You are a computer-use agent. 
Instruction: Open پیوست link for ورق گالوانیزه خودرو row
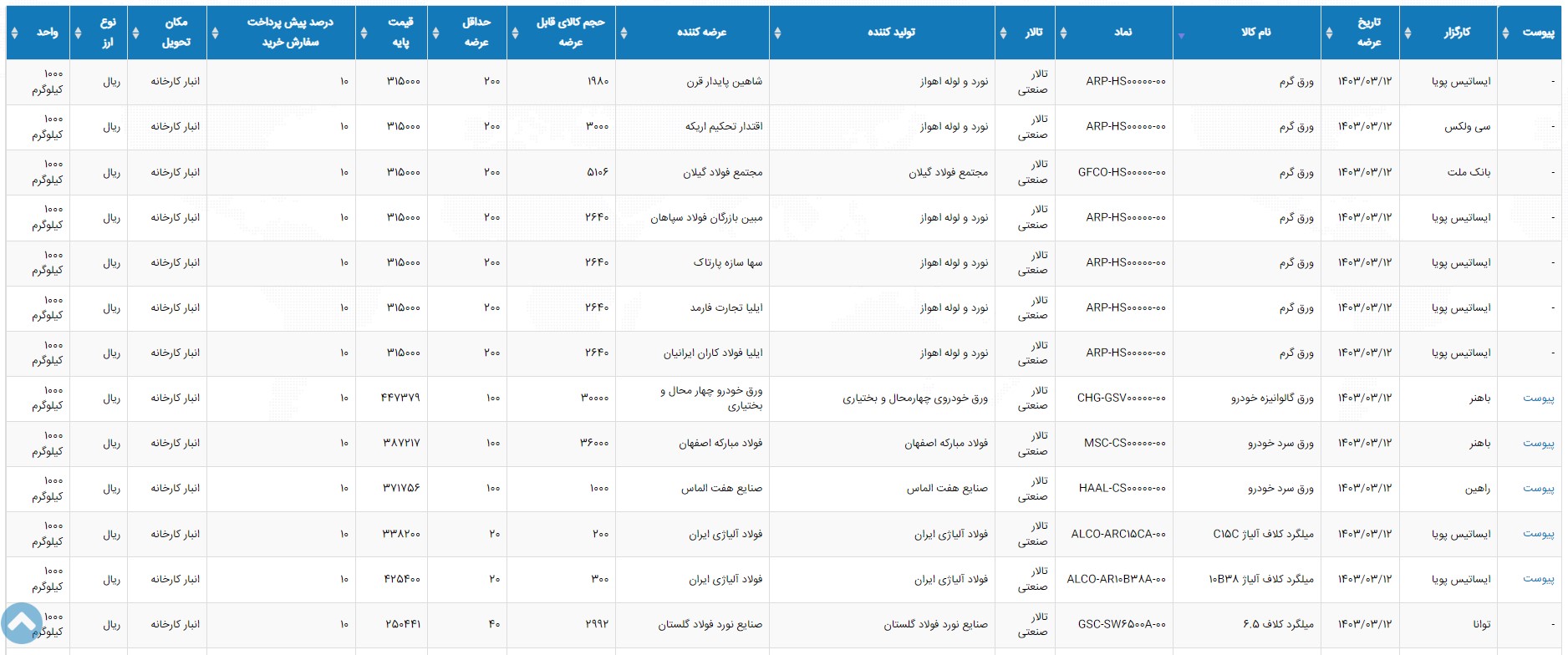(1538, 398)
